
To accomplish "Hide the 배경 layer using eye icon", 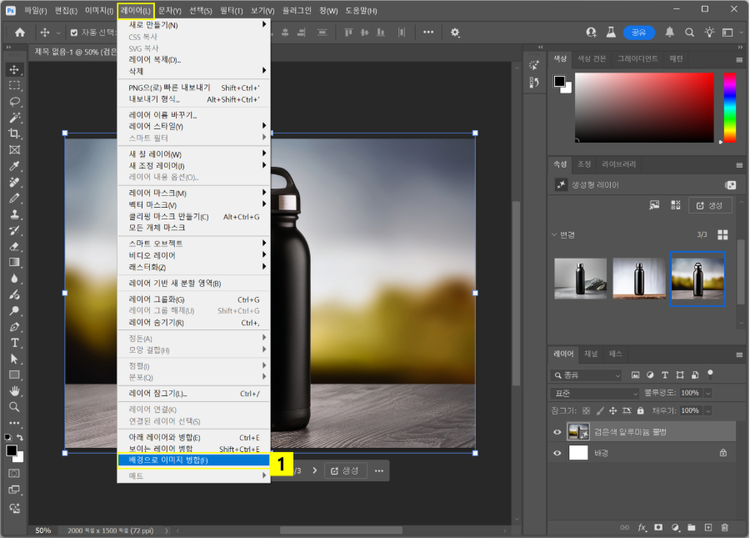I will [x=558, y=453].
